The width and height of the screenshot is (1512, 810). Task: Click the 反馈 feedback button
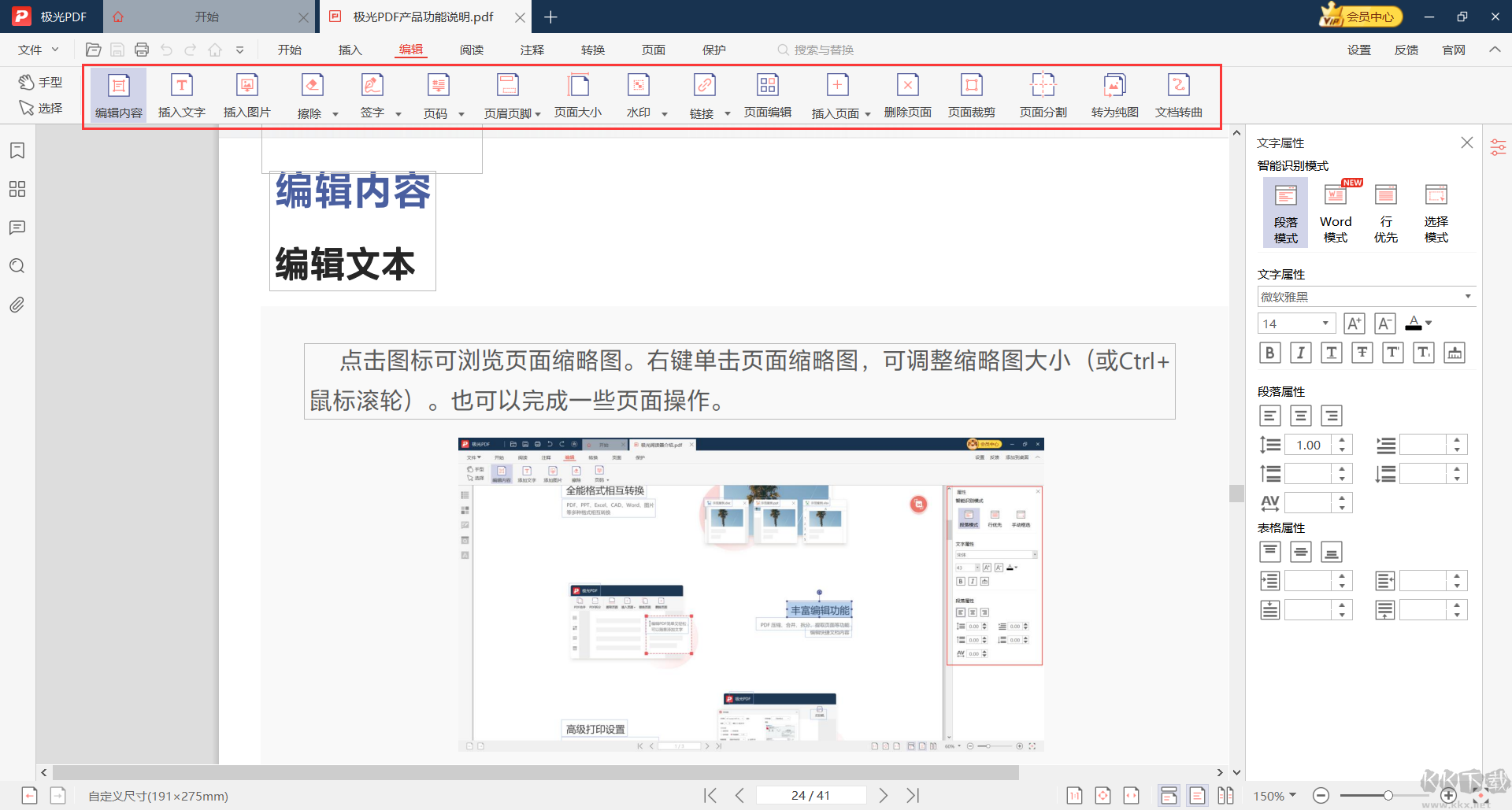pyautogui.click(x=1406, y=50)
